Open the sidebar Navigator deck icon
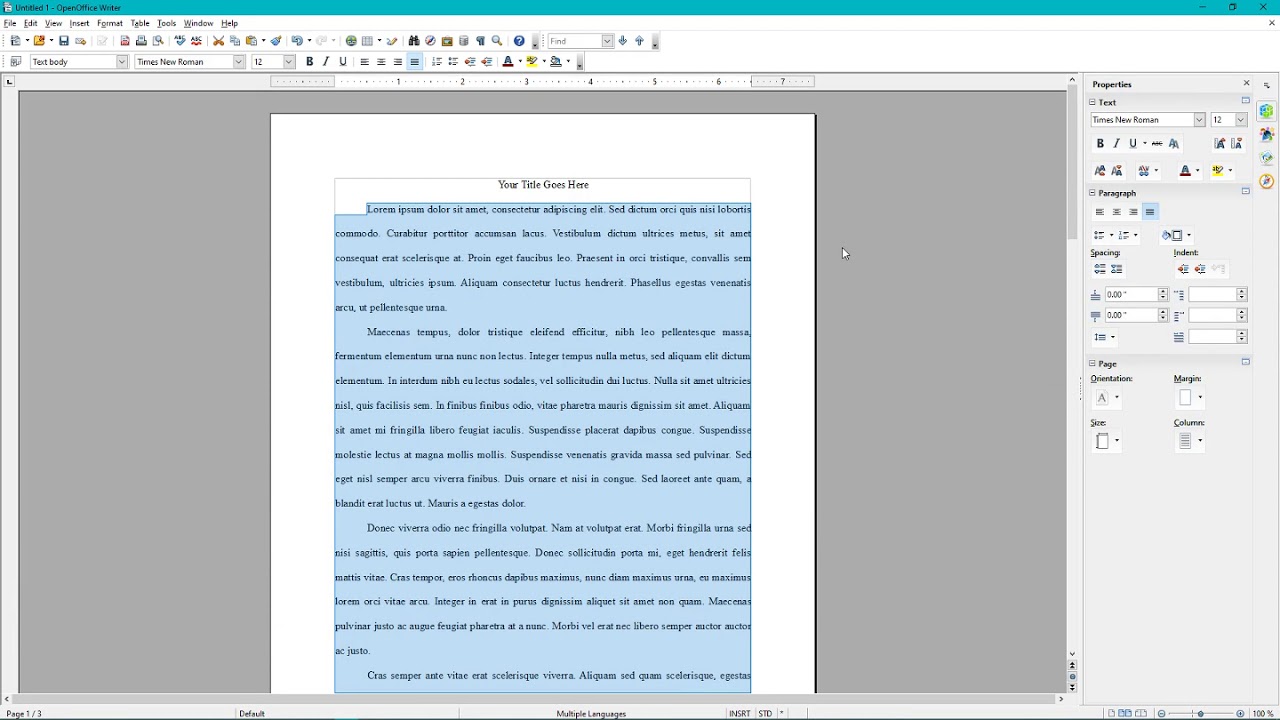1280x720 pixels. coord(1267,181)
